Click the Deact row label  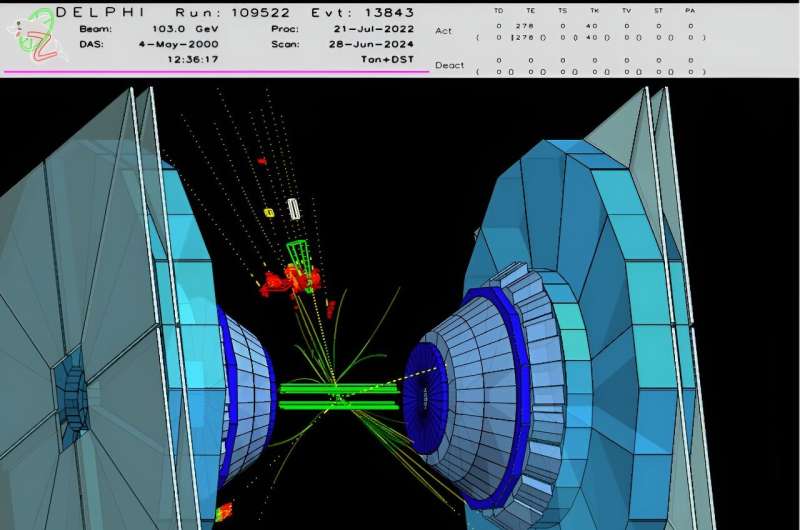449,65
